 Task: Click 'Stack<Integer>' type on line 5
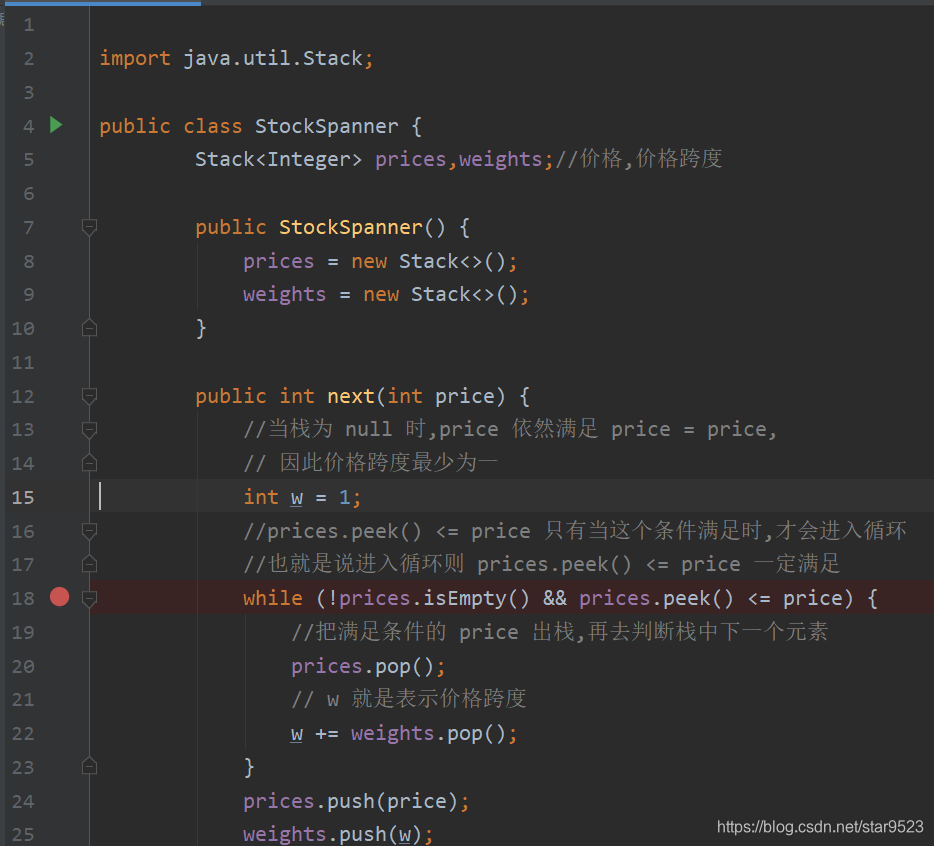tap(278, 160)
